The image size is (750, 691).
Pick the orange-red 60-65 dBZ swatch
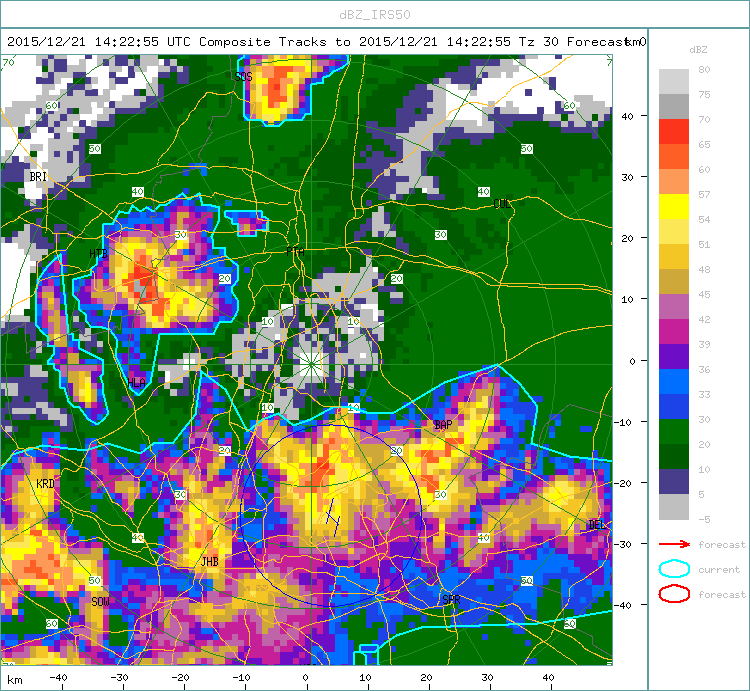click(673, 156)
